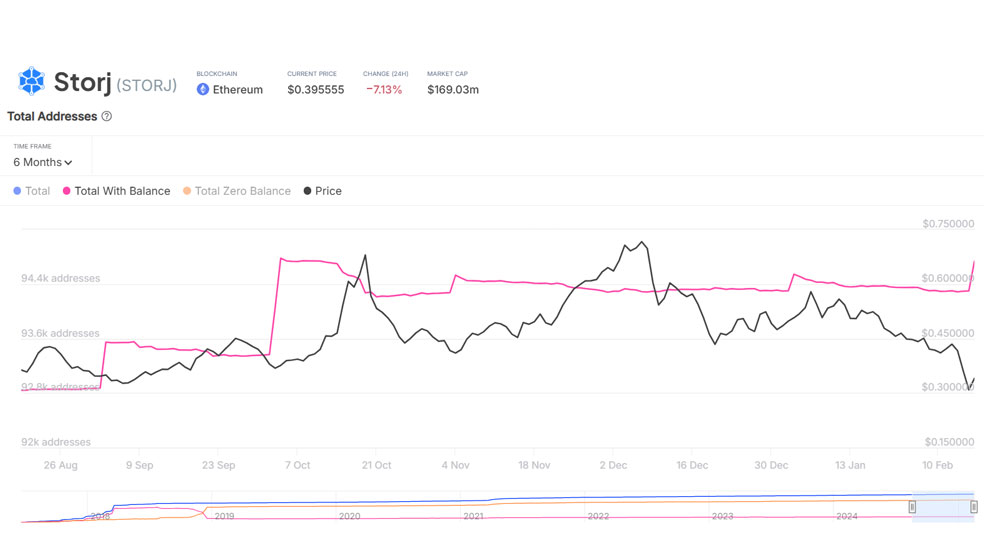Click 2022 in the navigator timeline
Image resolution: width=984 pixels, height=554 pixels.
(598, 516)
